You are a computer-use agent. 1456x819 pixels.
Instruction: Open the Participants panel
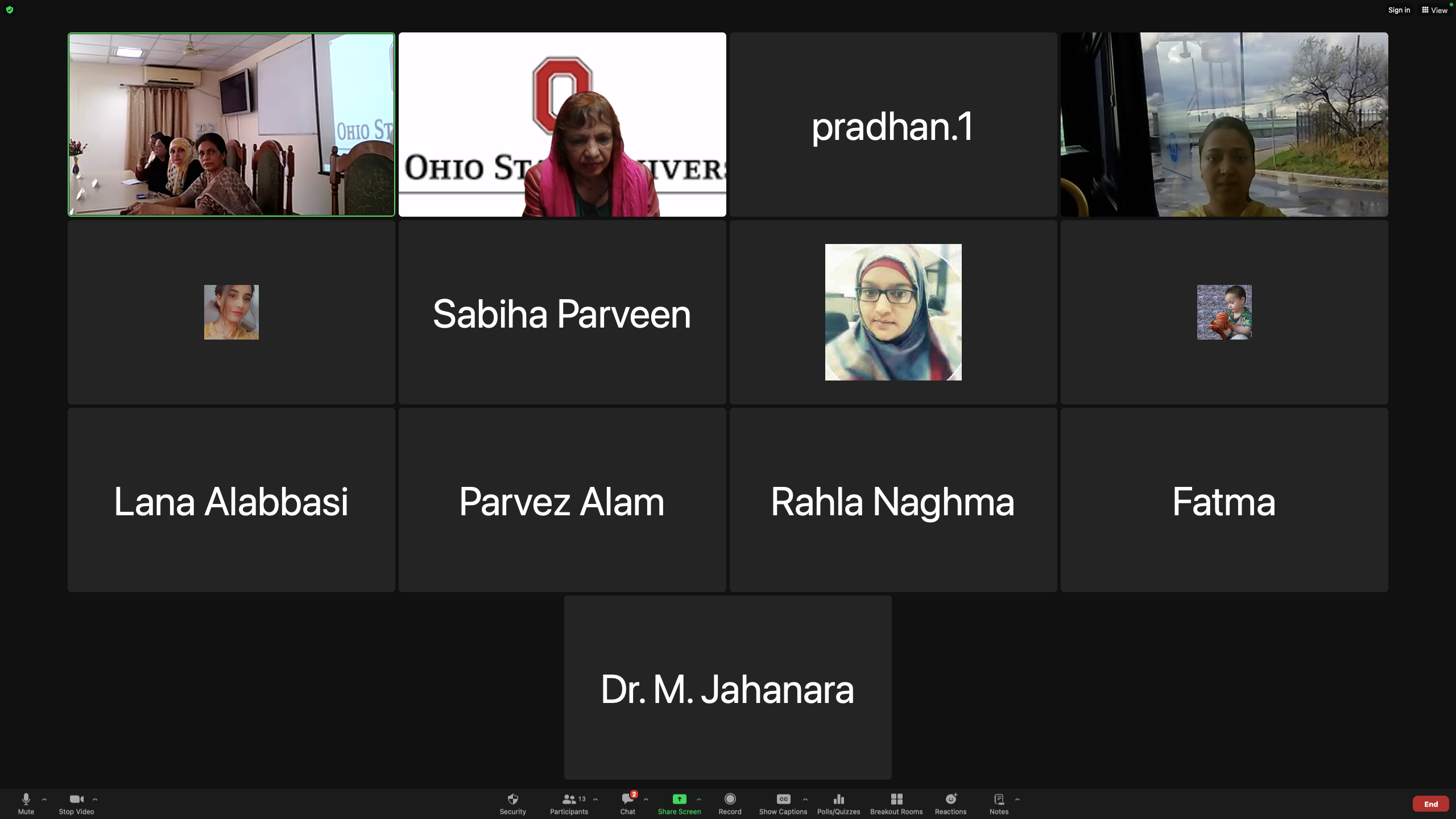(x=569, y=803)
